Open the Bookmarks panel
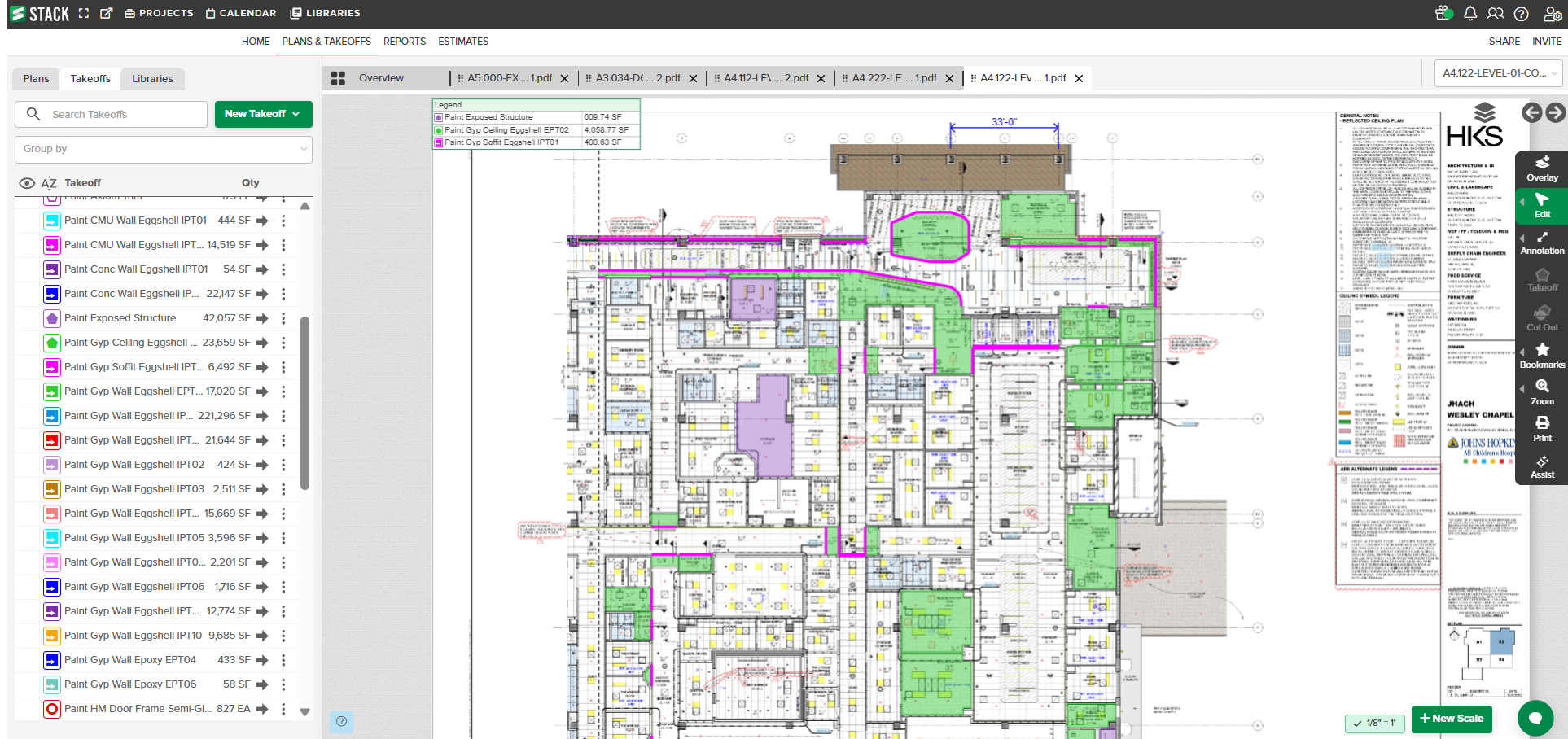This screenshot has height=739, width=1568. coord(1542,356)
